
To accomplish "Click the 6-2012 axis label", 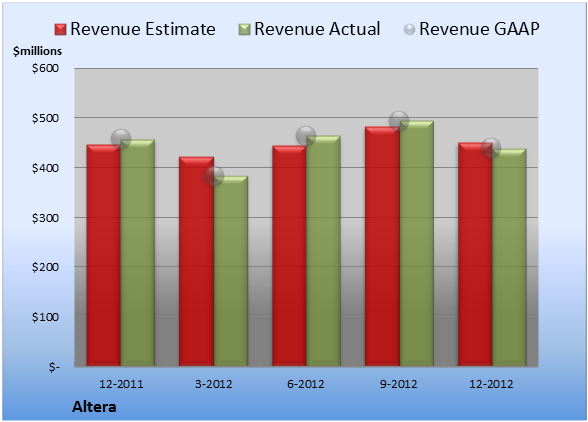I will (306, 384).
